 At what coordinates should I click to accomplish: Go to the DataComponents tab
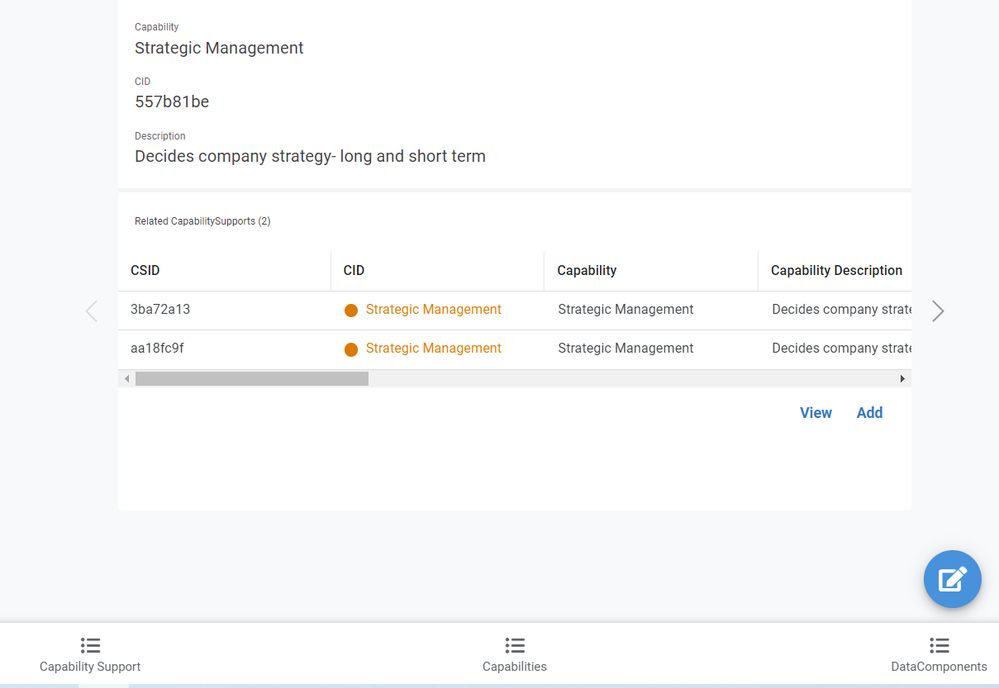pyautogui.click(x=938, y=655)
